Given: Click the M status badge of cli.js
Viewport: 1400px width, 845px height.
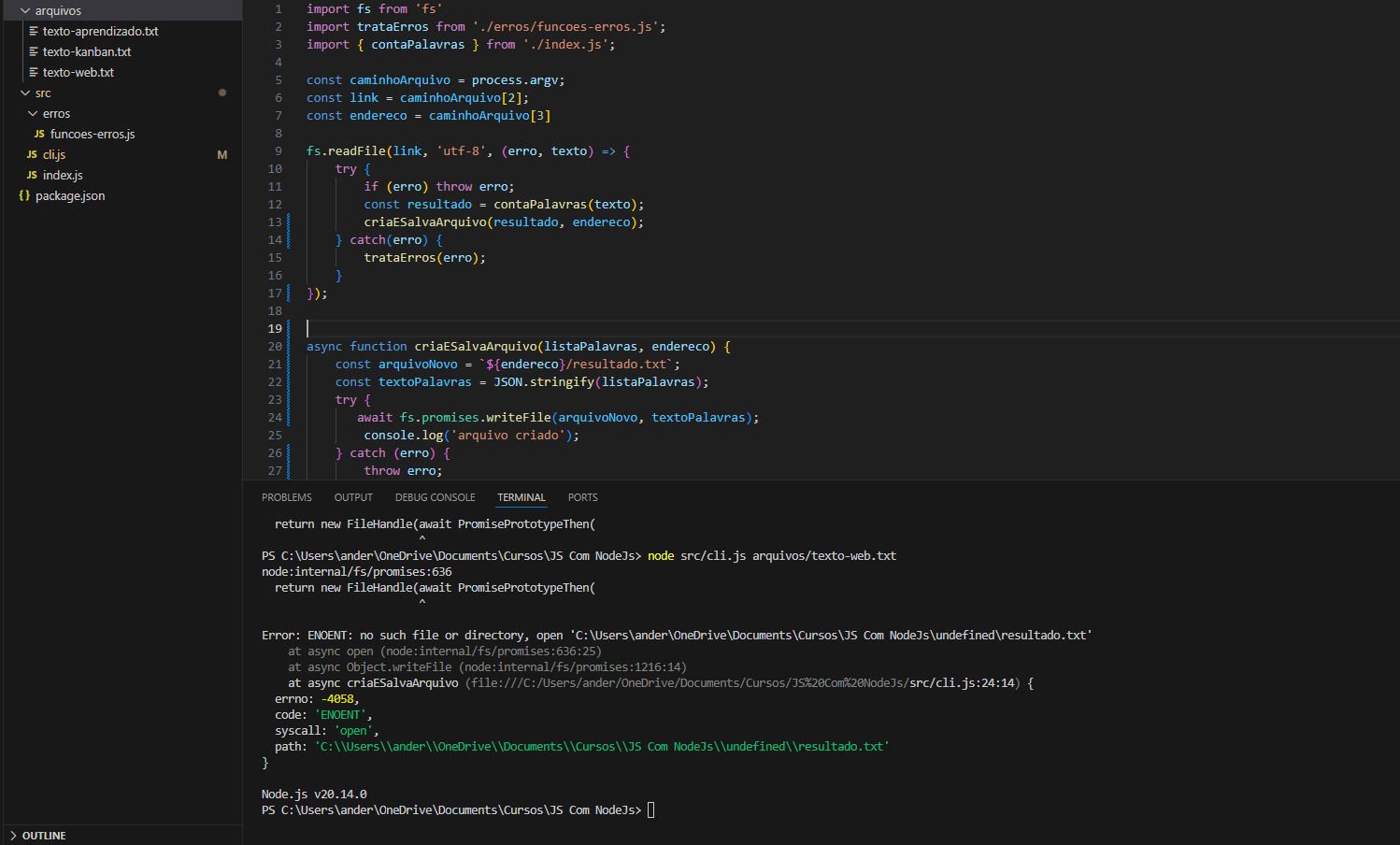Looking at the screenshot, I should pos(222,154).
